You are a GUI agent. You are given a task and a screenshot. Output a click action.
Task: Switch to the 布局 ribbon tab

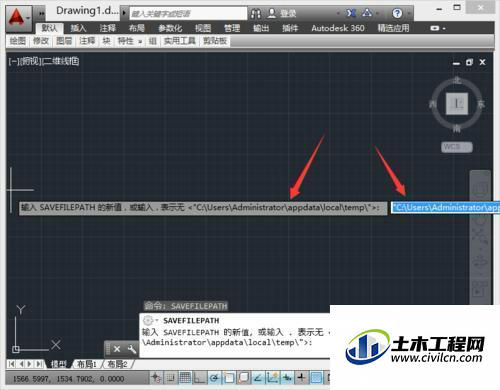pyautogui.click(x=137, y=28)
